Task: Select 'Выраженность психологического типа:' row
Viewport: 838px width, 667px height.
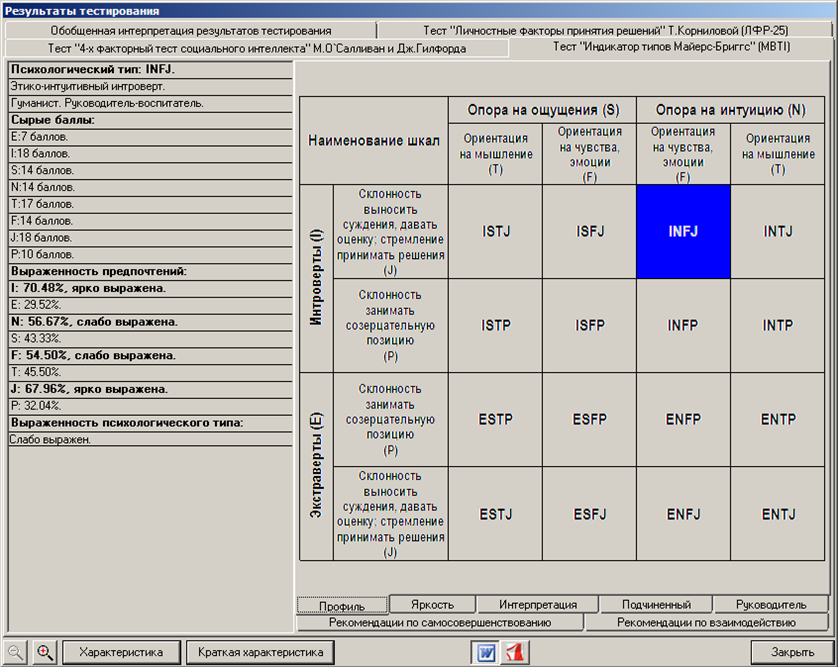Action: coord(151,423)
